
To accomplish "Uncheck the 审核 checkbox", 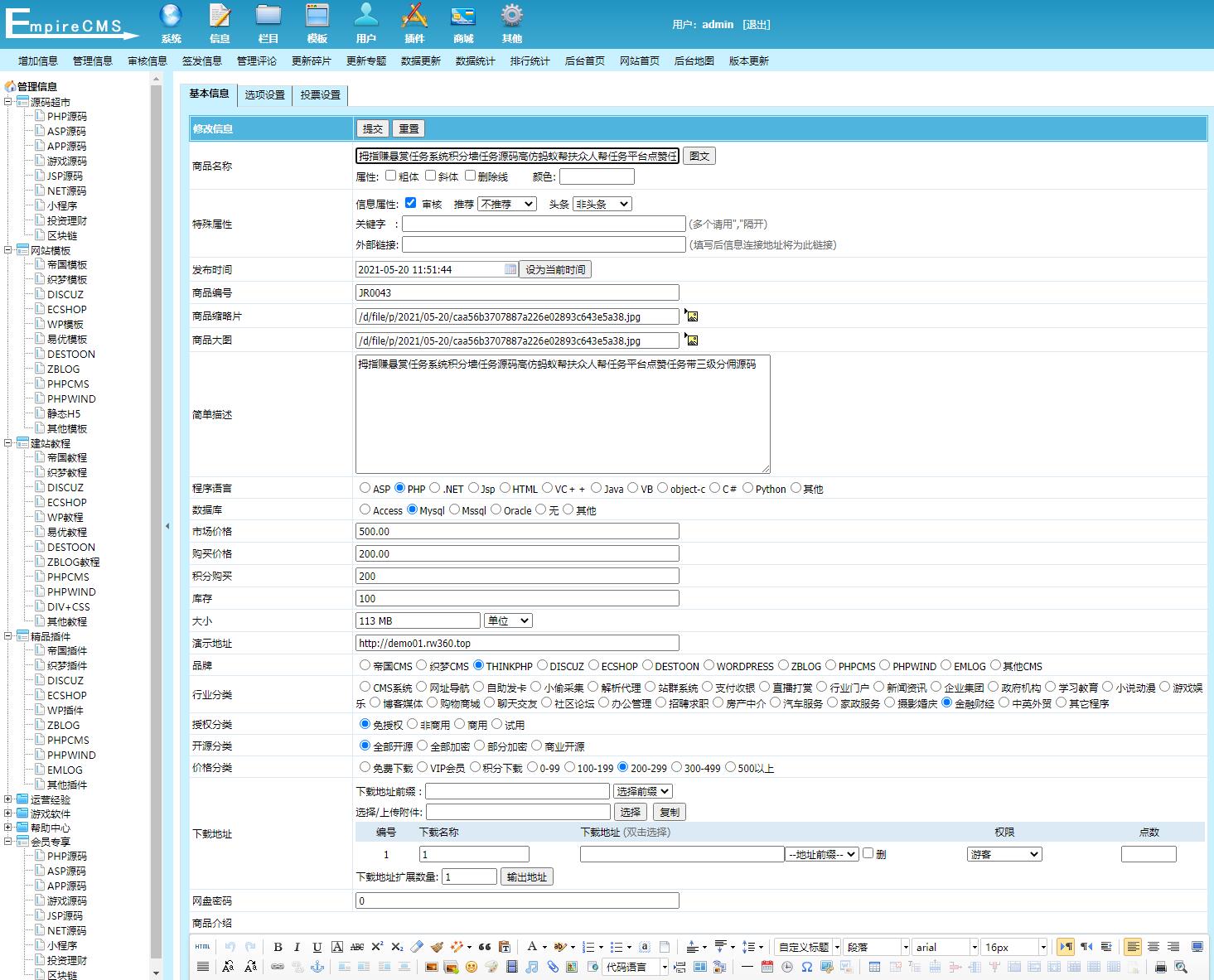I will [410, 203].
